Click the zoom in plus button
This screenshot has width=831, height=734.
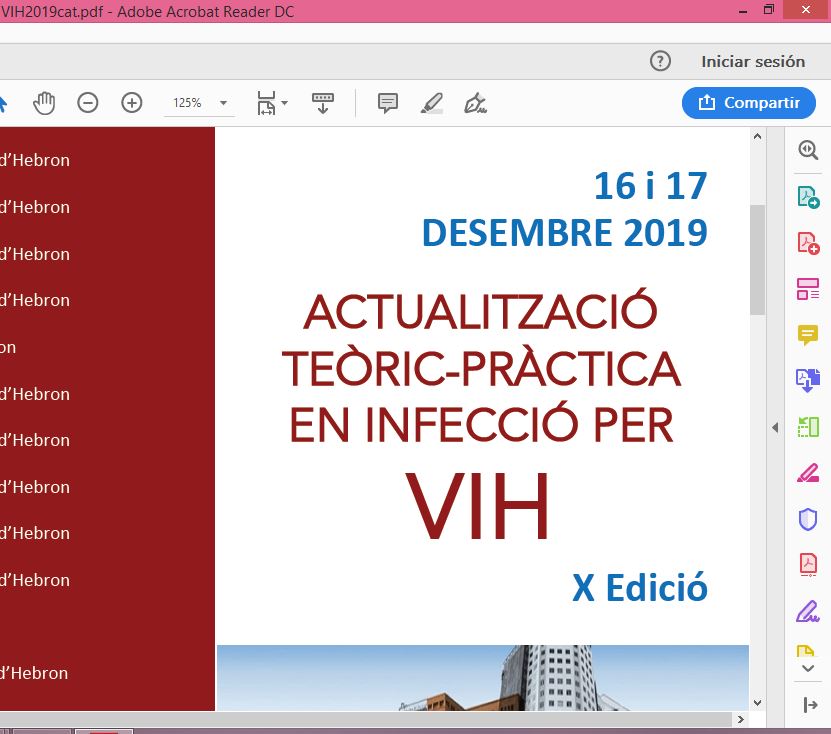pyautogui.click(x=132, y=103)
